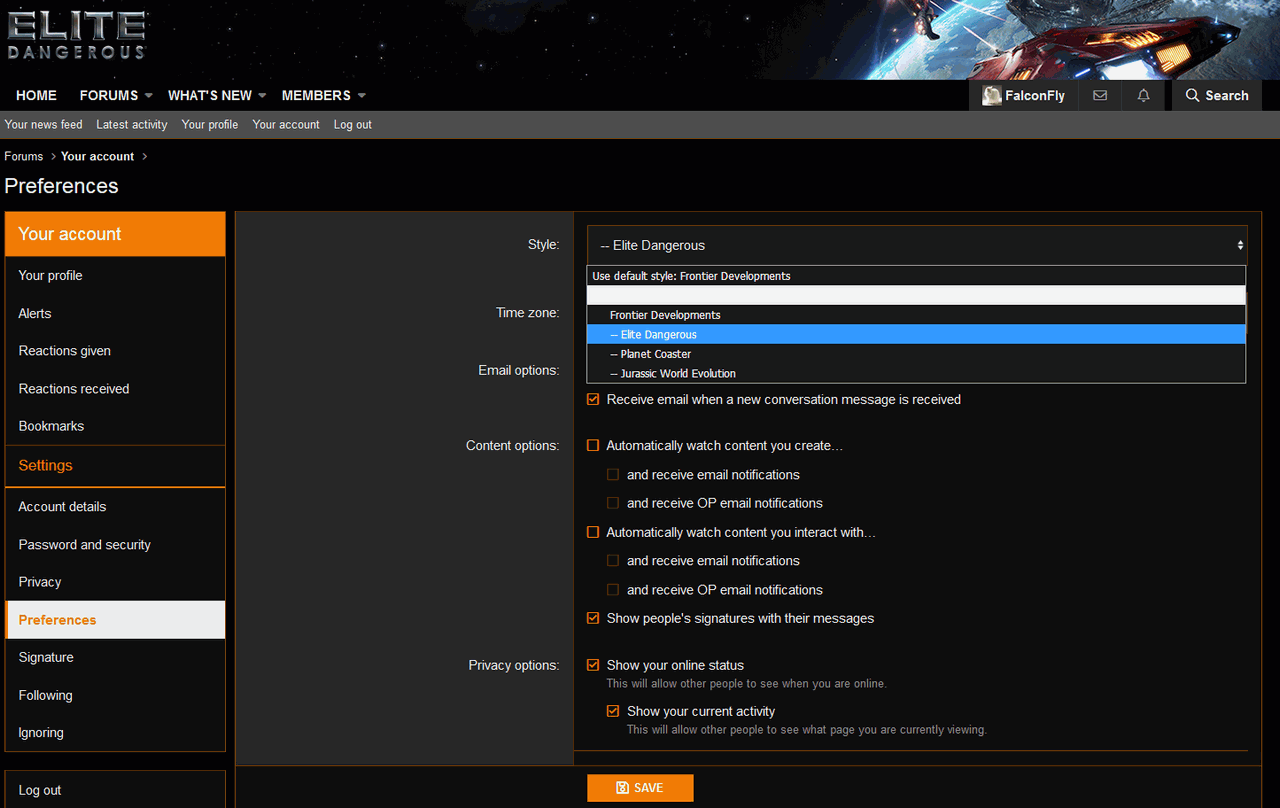Toggle OP email notifications under content you interact with
1280x808 pixels.
pos(613,590)
